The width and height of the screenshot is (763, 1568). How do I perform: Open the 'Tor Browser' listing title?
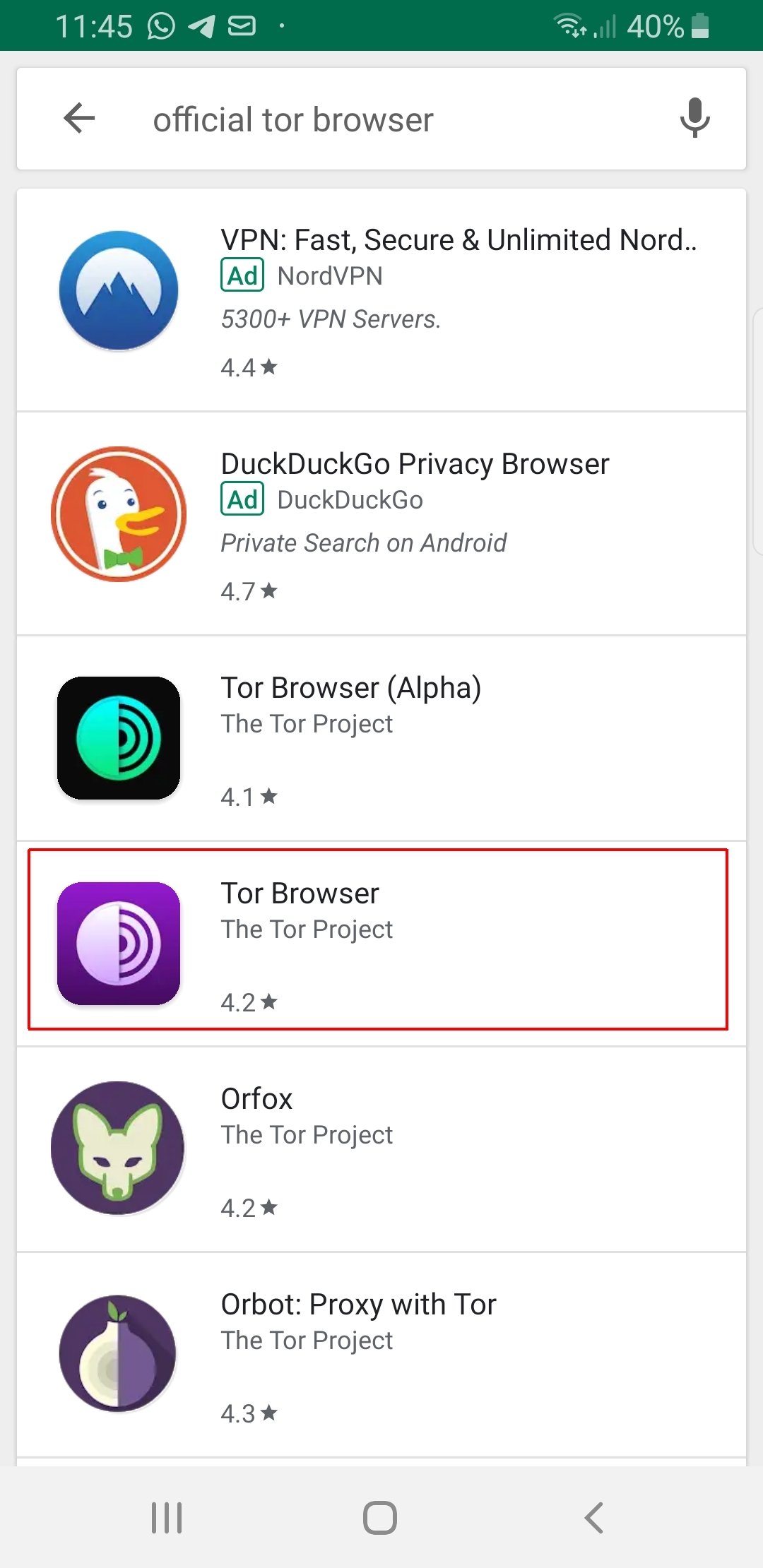[300, 893]
